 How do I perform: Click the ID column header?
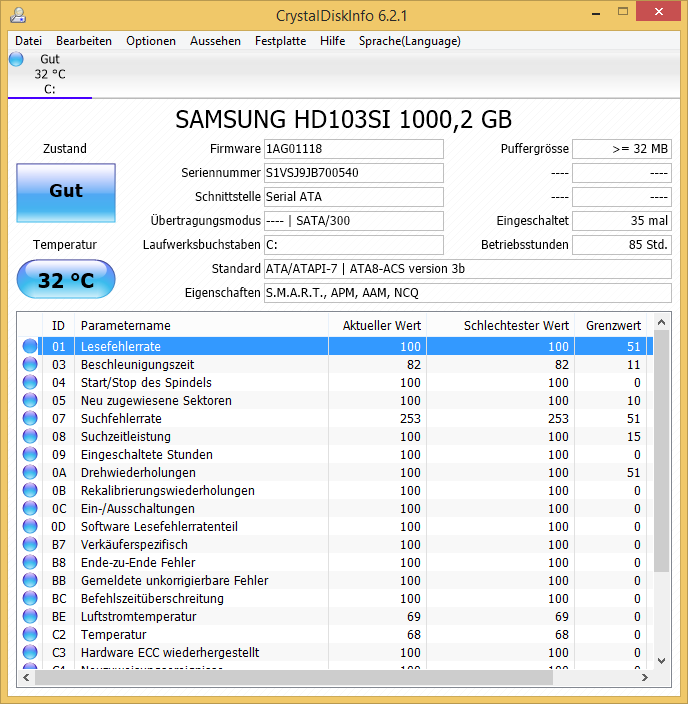pyautogui.click(x=58, y=326)
